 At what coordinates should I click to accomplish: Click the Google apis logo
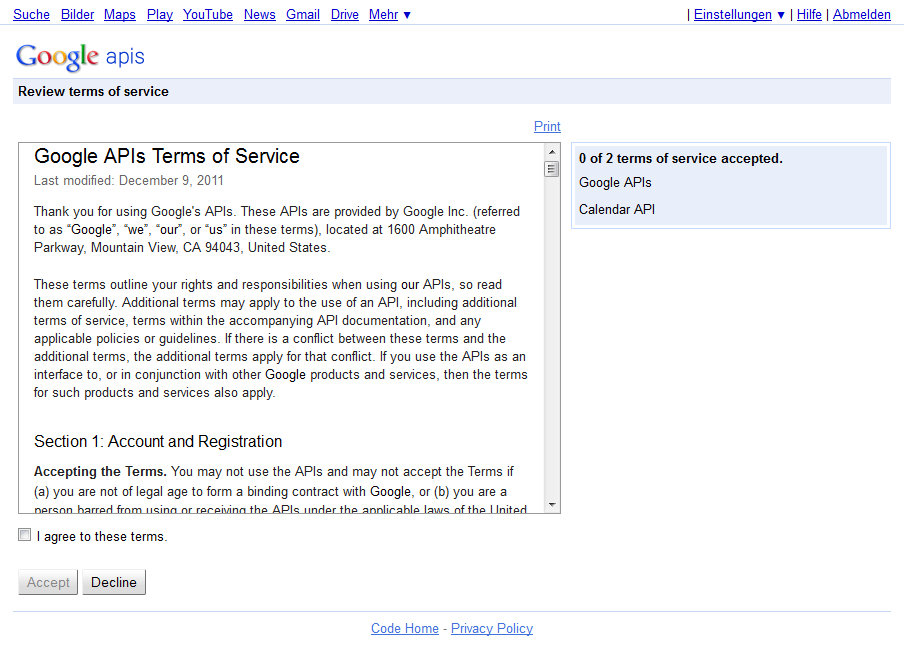(x=79, y=57)
